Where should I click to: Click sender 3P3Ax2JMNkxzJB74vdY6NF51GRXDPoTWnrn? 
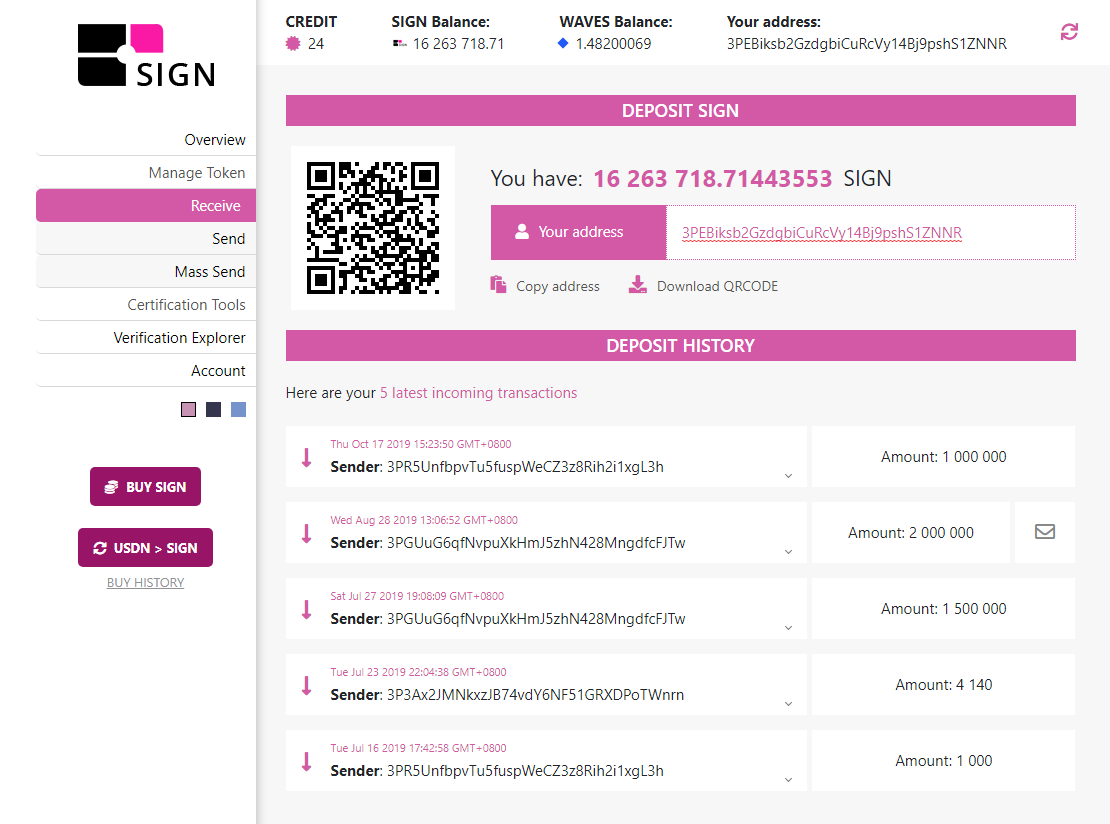535,694
